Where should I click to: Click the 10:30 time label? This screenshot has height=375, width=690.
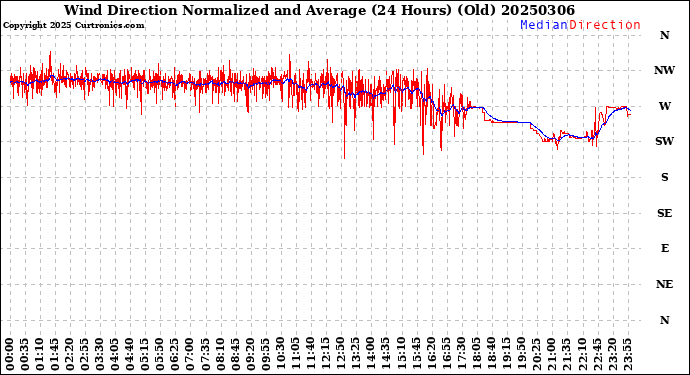[x=280, y=354]
